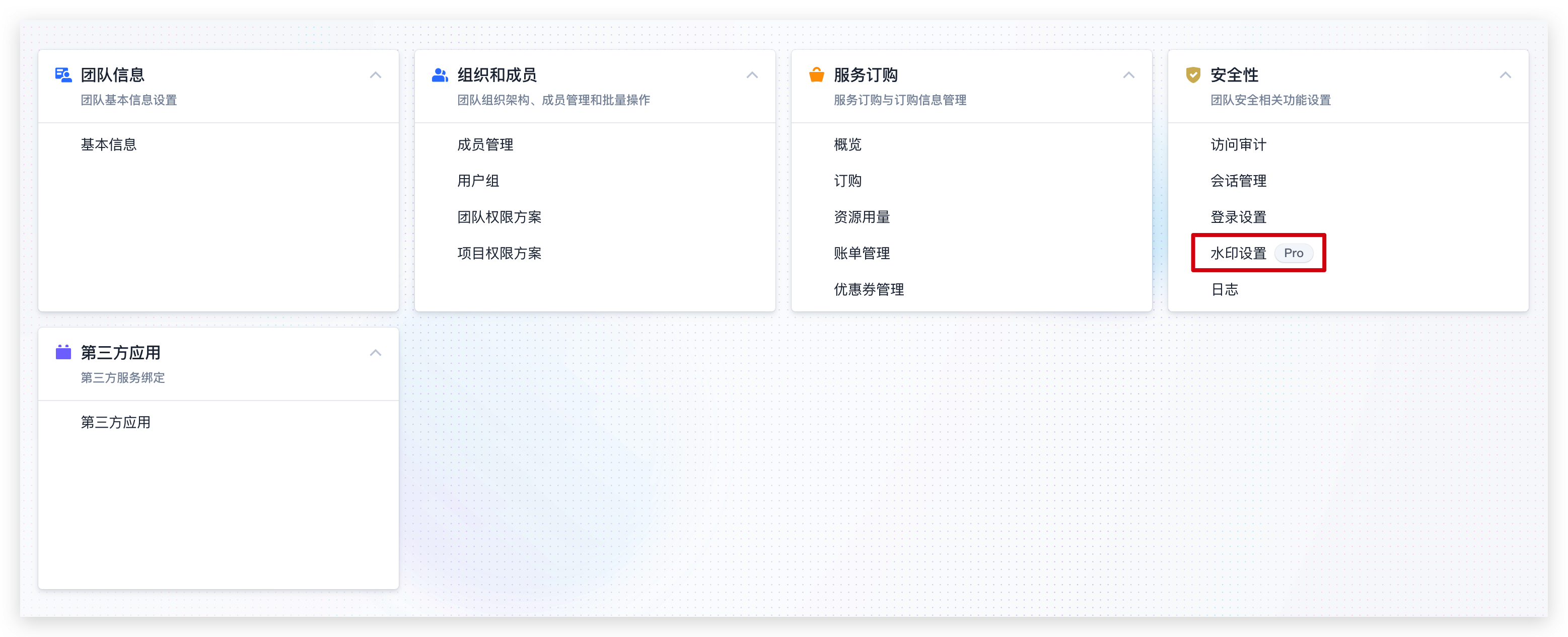The image size is (1568, 637).
Task: View 资源用量
Action: (x=862, y=216)
